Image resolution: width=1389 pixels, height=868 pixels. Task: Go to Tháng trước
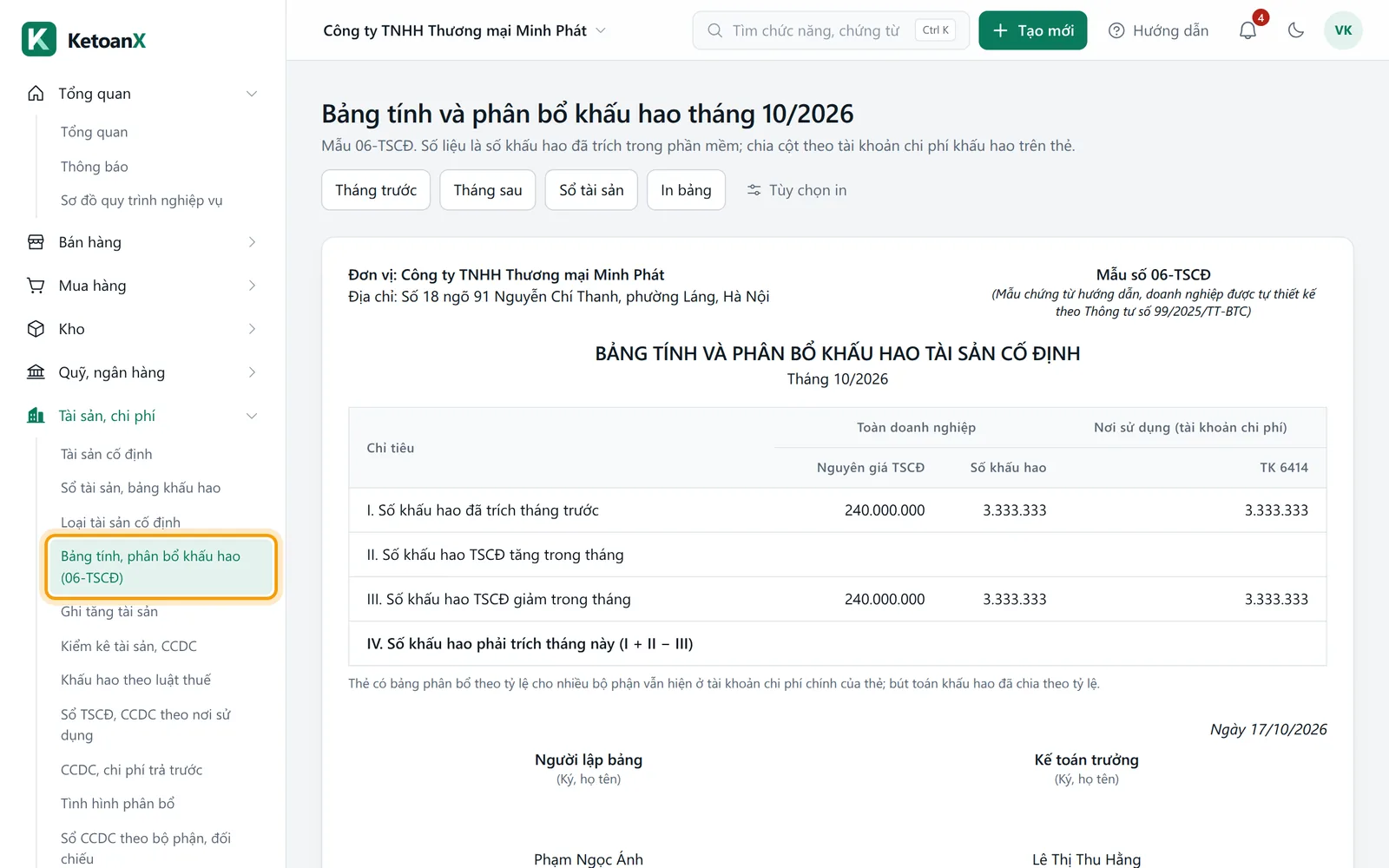(x=376, y=190)
